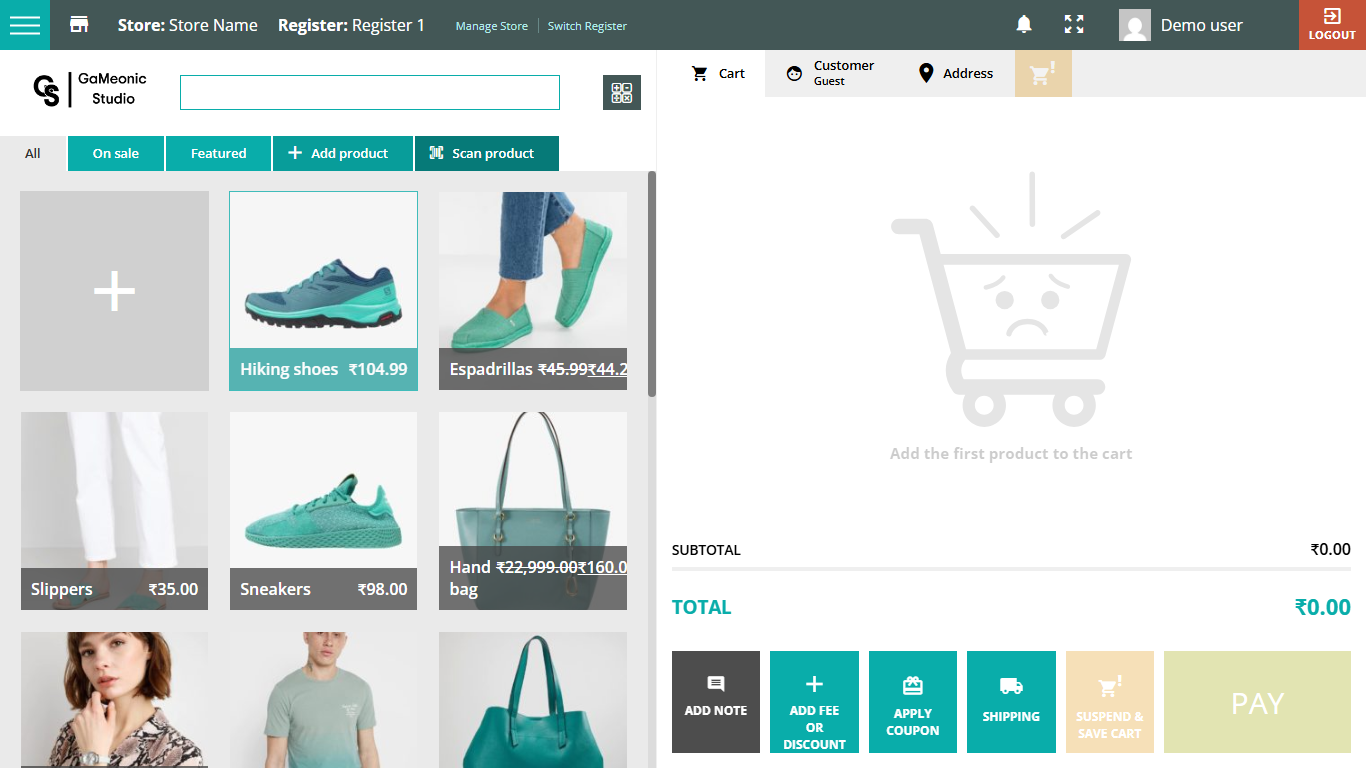Click the empty tile plus icon
The image size is (1366, 768).
point(114,291)
